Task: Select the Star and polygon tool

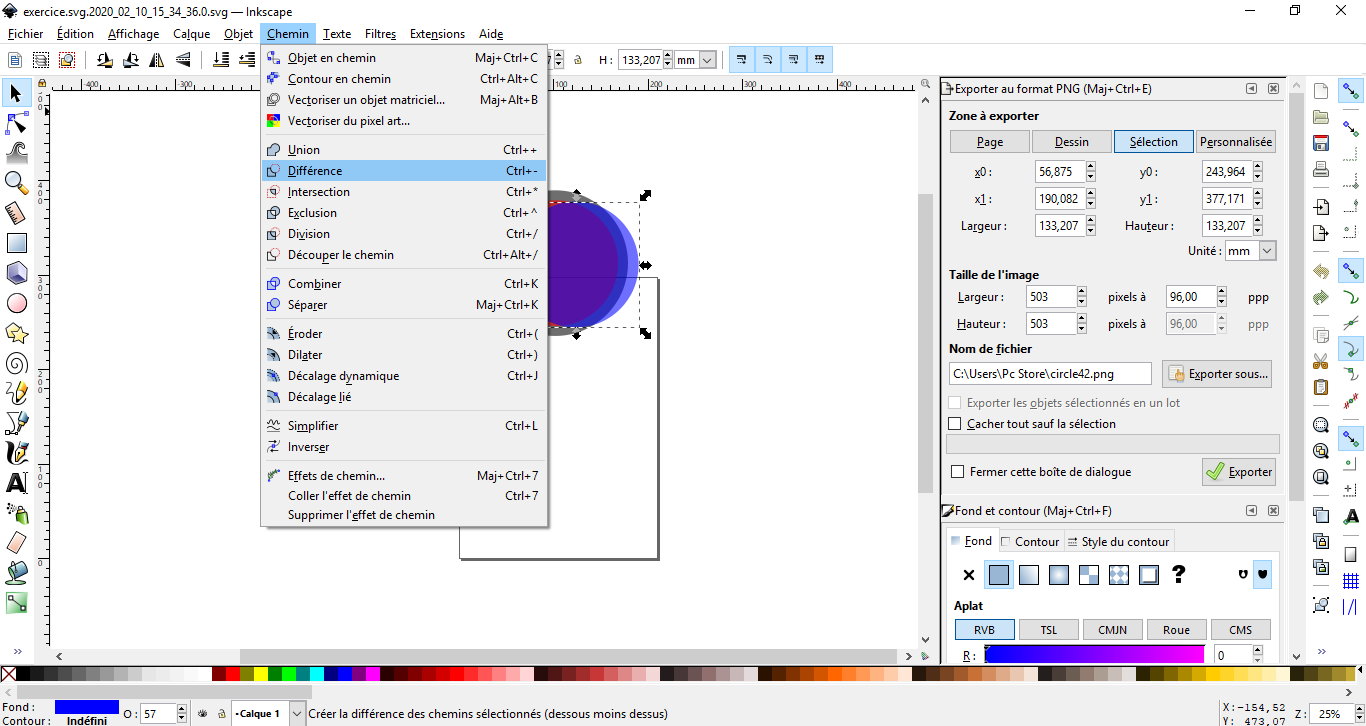Action: pyautogui.click(x=16, y=332)
